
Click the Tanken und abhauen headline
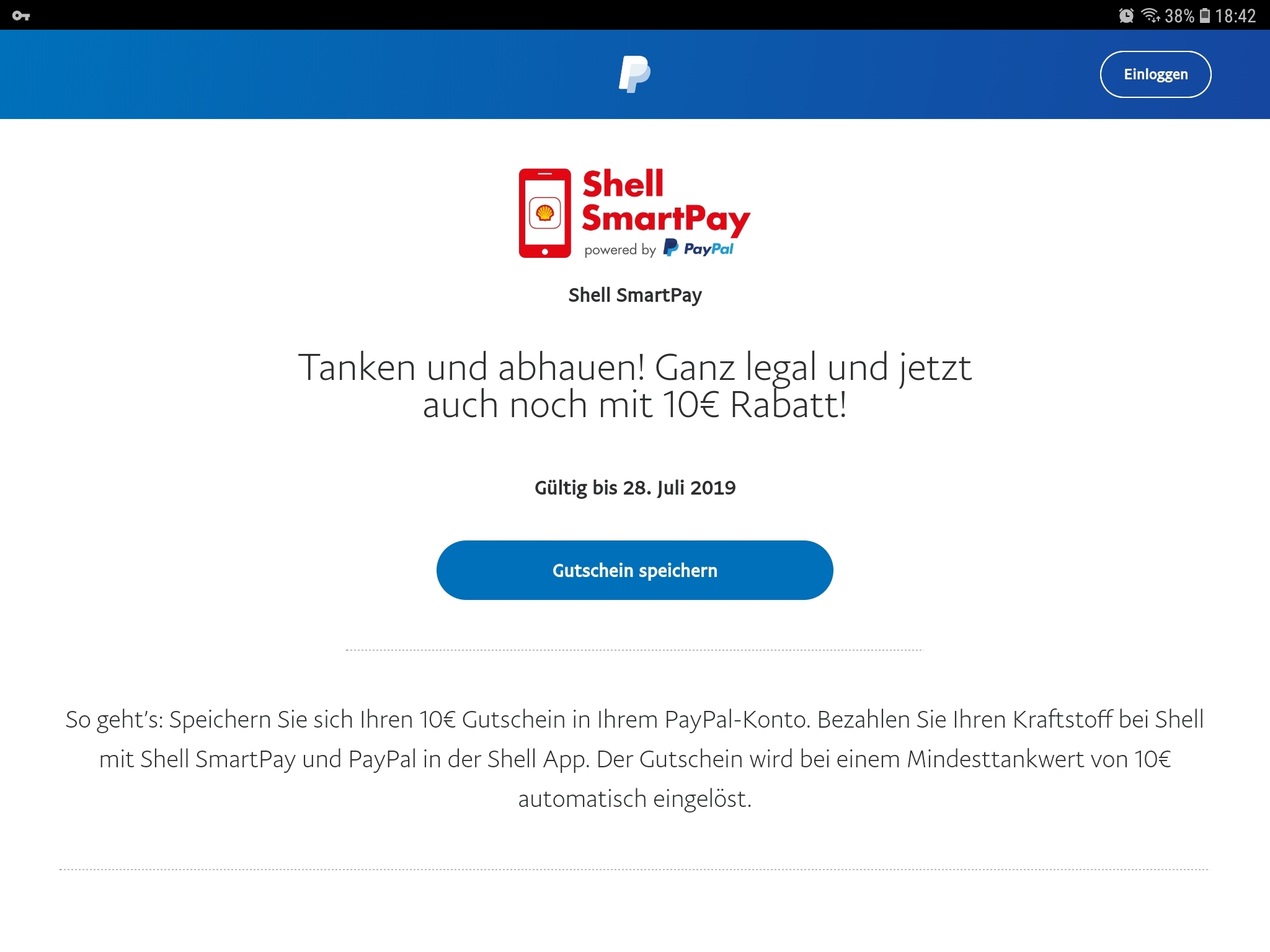[635, 386]
